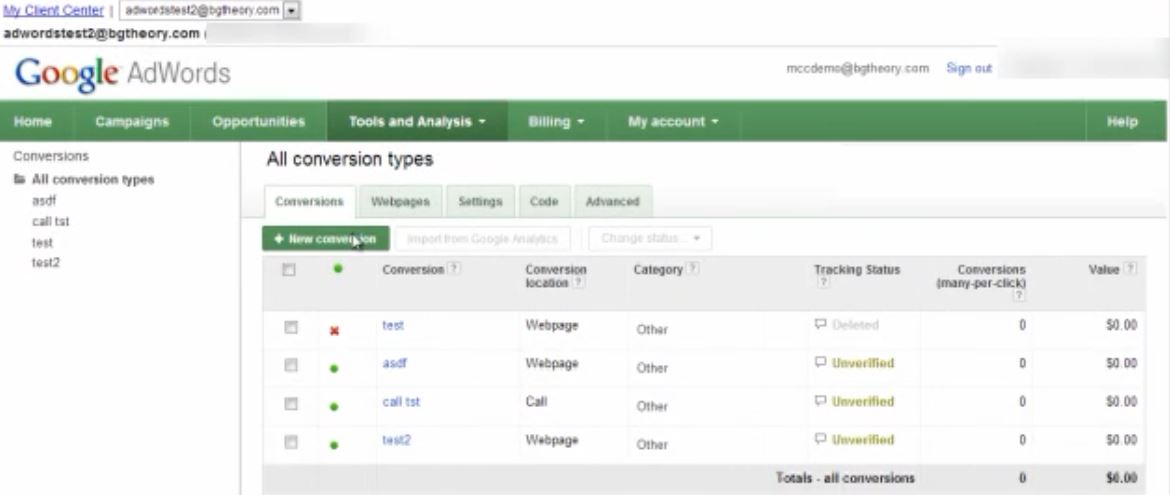The image size is (1170, 495).
Task: Click the green status dot for call tst
Action: coord(334,407)
